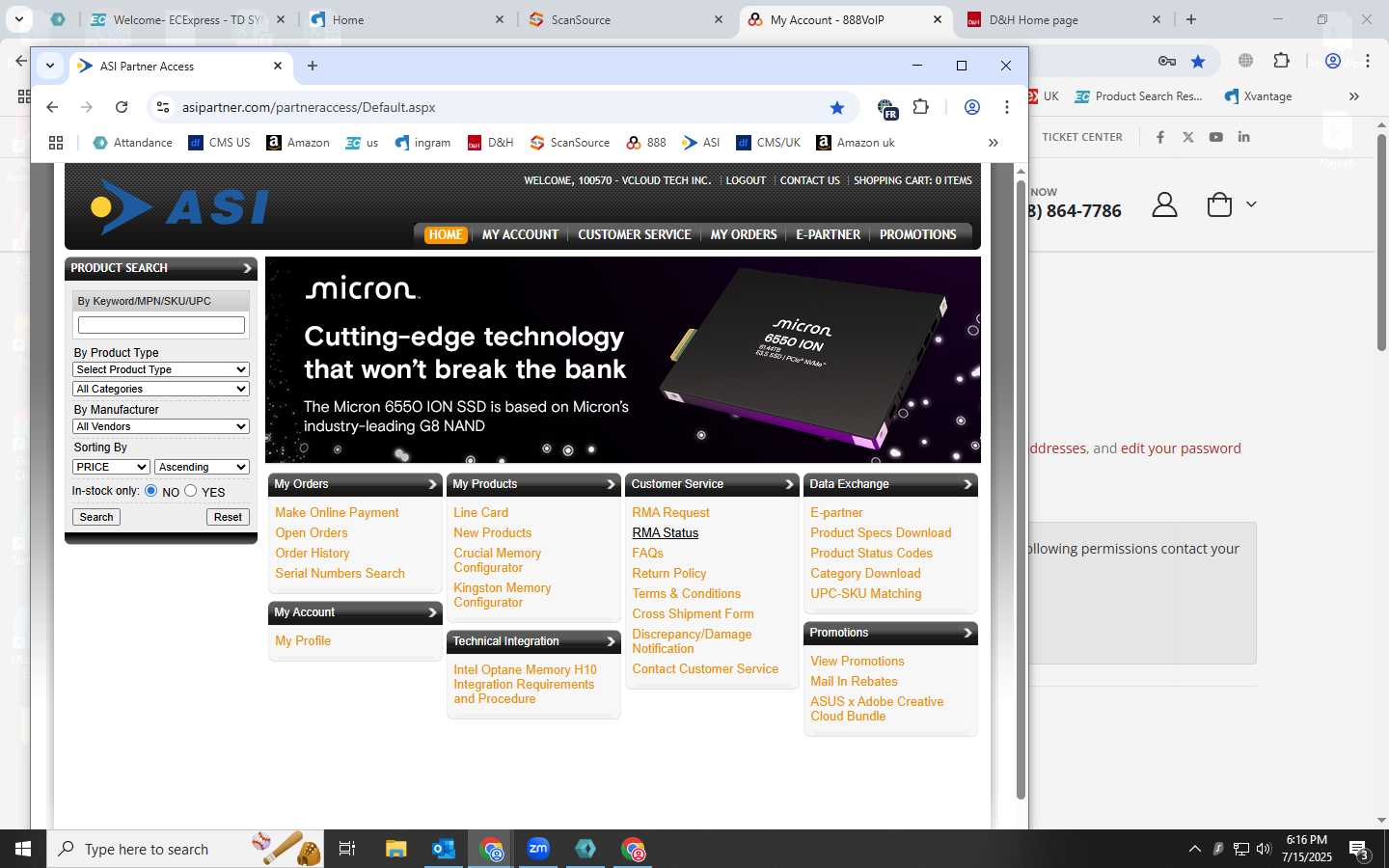The width and height of the screenshot is (1389, 868).
Task: Open Amazon uk bookmark
Action: (856, 143)
